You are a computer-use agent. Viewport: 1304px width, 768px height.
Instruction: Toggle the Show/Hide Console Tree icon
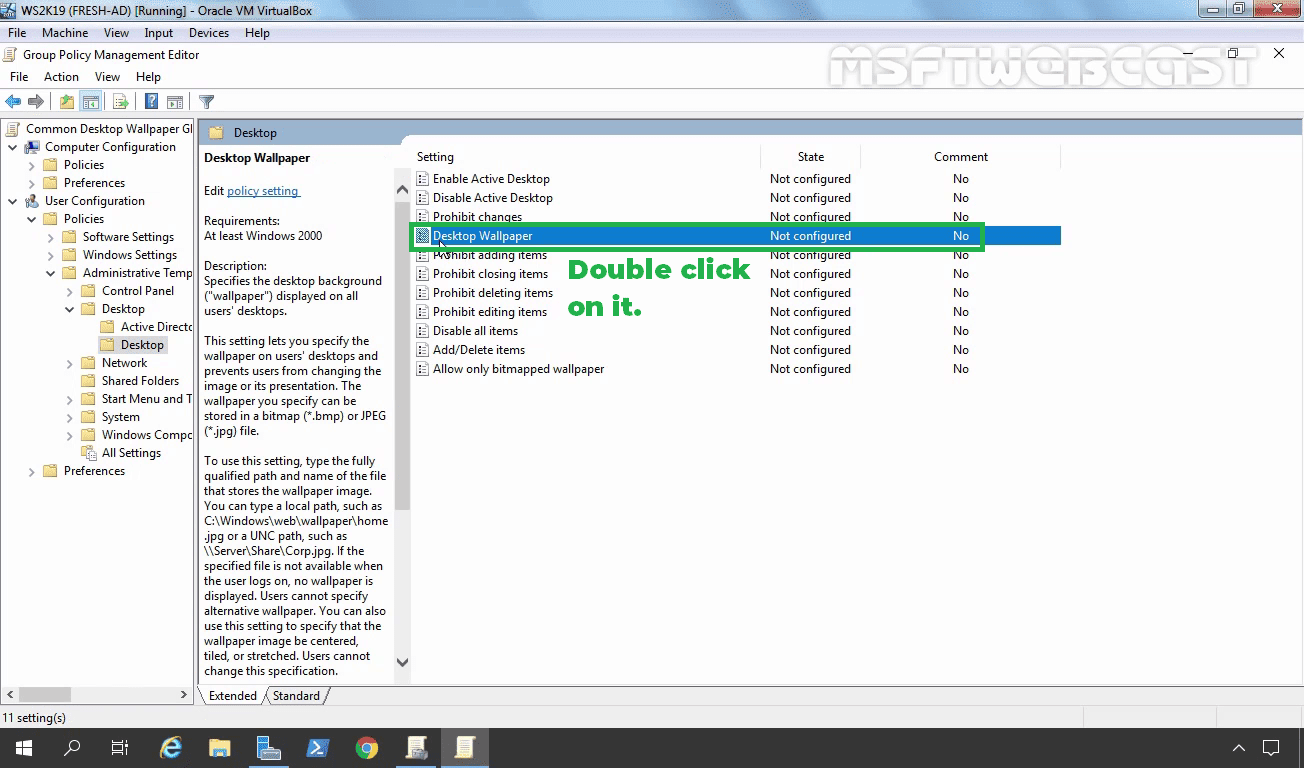pyautogui.click(x=90, y=101)
